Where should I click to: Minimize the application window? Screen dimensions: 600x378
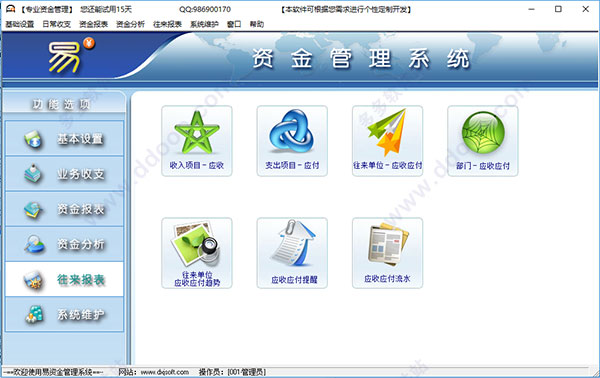click(531, 9)
